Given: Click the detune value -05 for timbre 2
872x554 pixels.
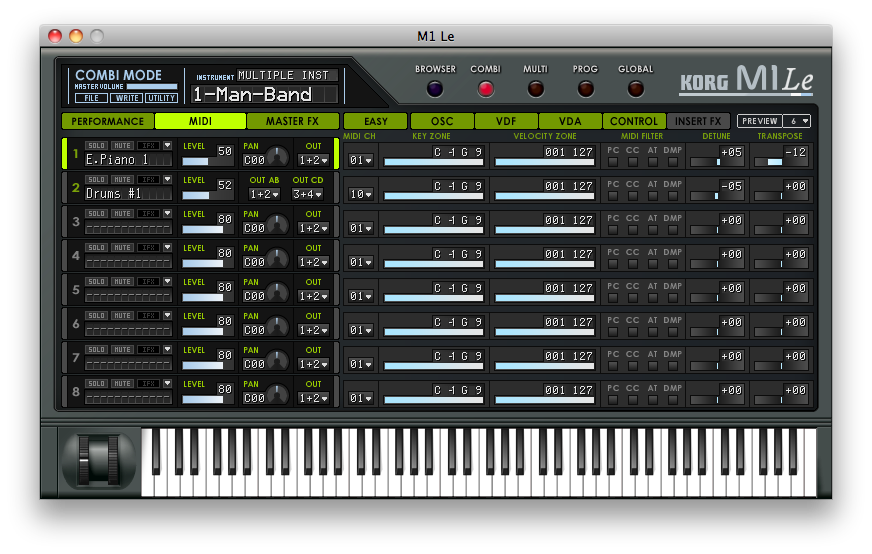Looking at the screenshot, I should [x=731, y=186].
